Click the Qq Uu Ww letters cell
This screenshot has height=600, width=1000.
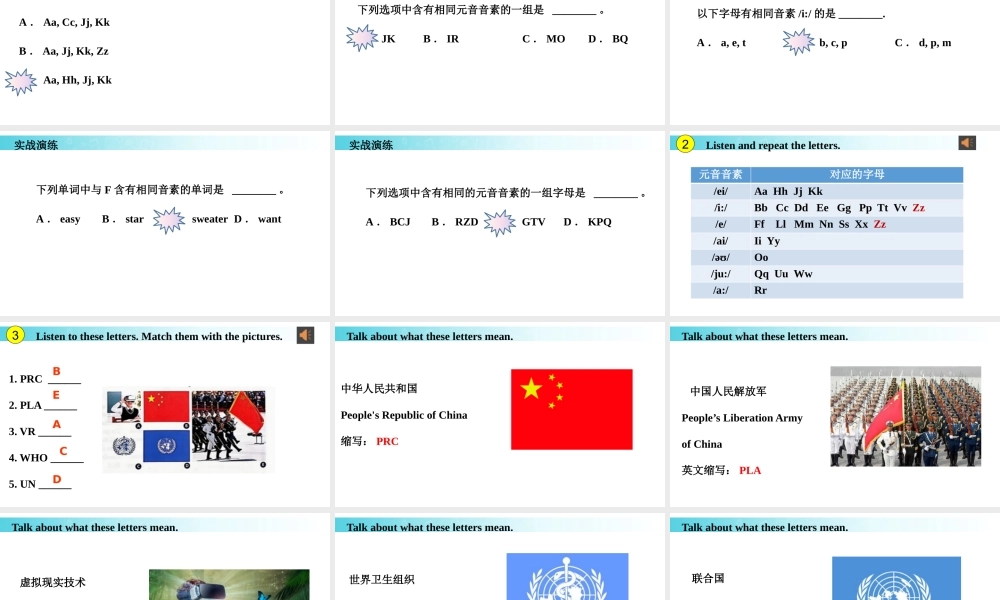[x=857, y=274]
